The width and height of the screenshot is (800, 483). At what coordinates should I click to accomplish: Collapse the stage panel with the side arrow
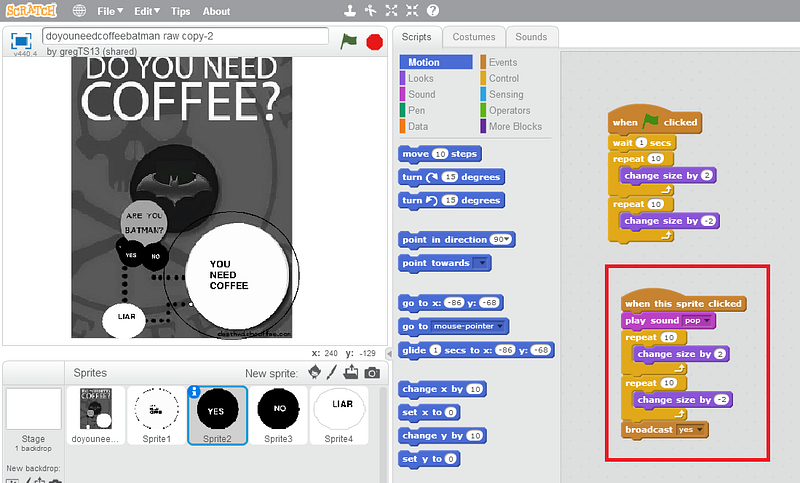point(389,353)
